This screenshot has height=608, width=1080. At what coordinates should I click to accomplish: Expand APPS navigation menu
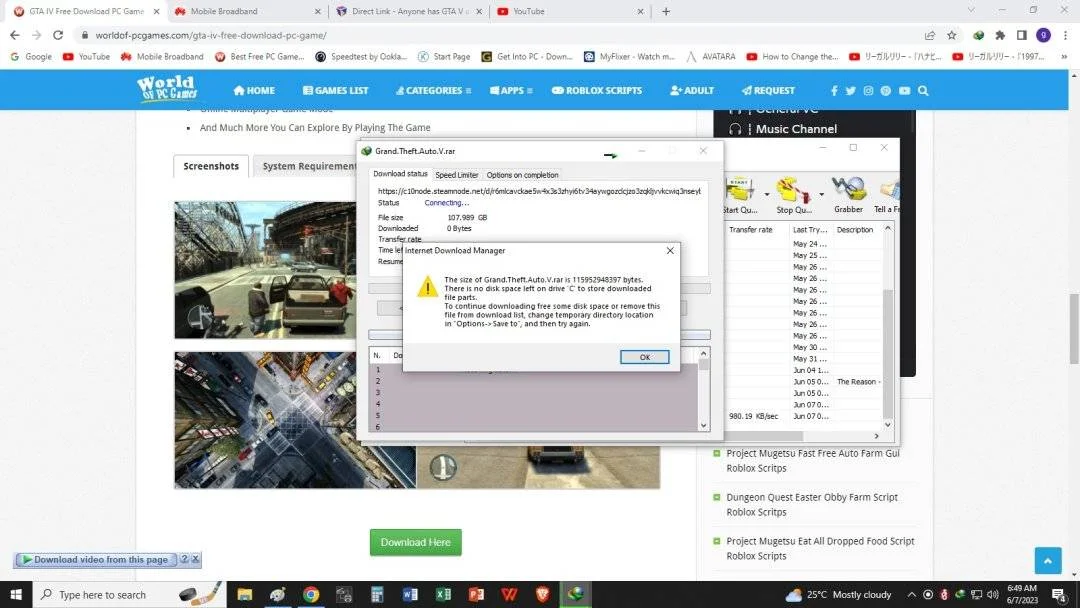(x=511, y=90)
